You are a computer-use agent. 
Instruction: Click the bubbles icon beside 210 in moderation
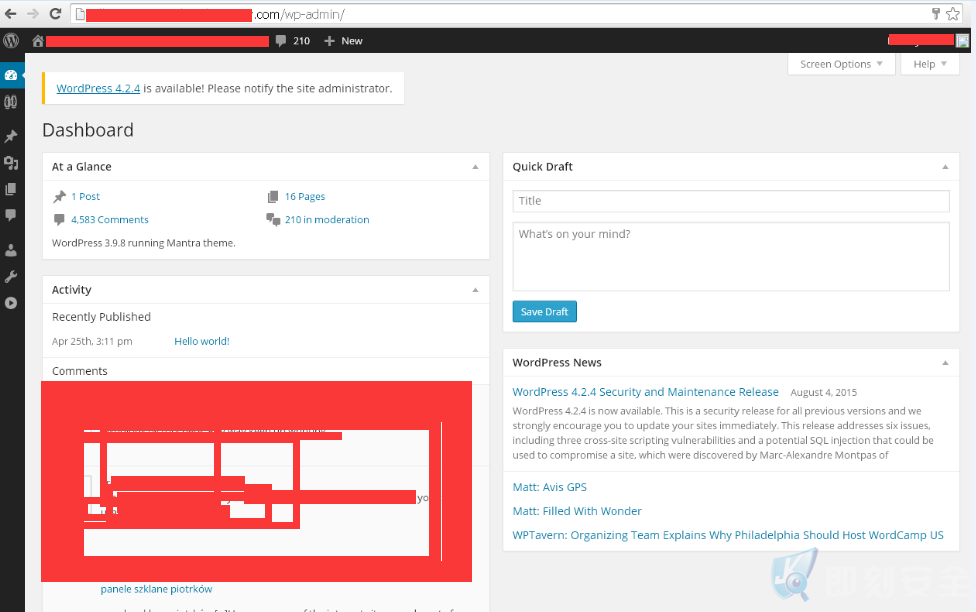pyautogui.click(x=273, y=220)
